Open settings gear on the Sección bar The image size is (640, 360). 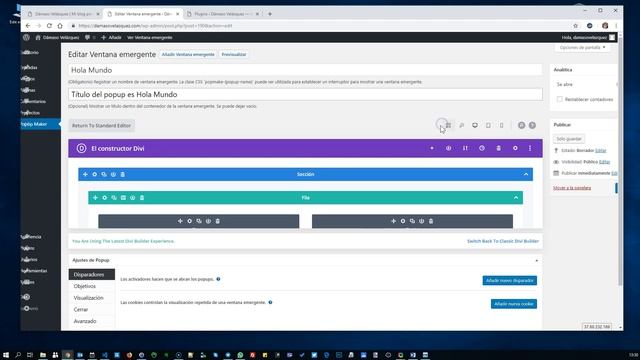95,174
